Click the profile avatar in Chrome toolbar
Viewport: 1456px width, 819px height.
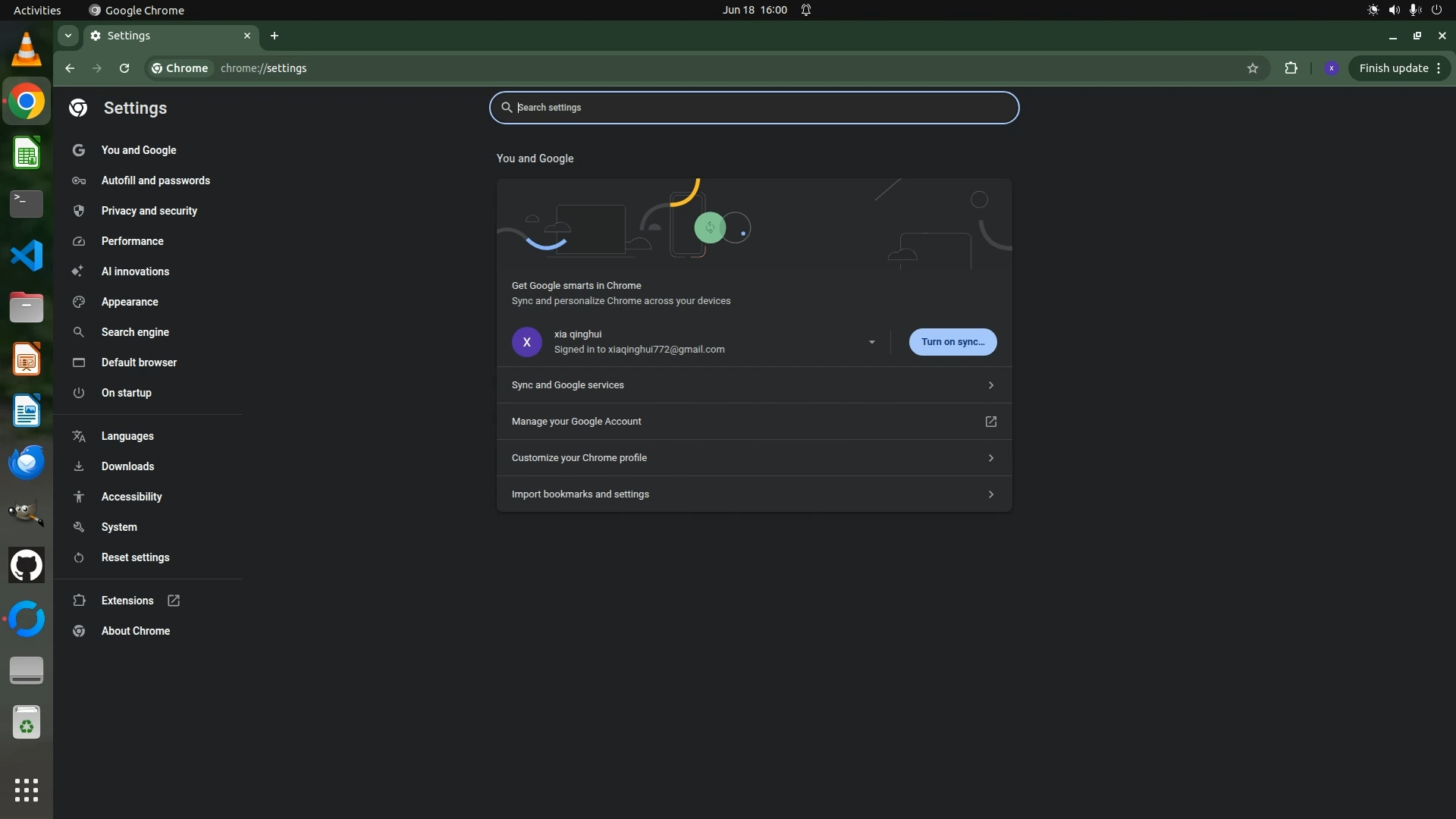1331,68
